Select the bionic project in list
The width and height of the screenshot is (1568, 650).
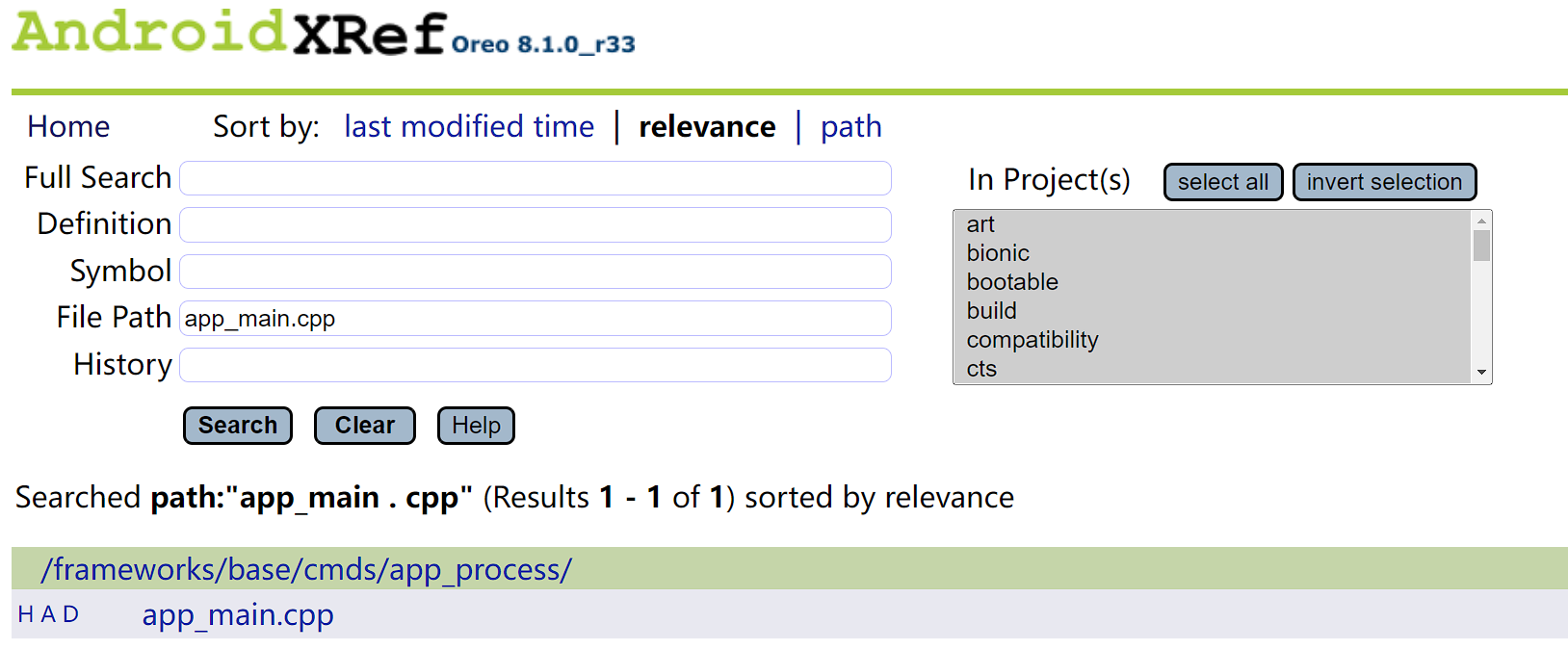pos(998,253)
